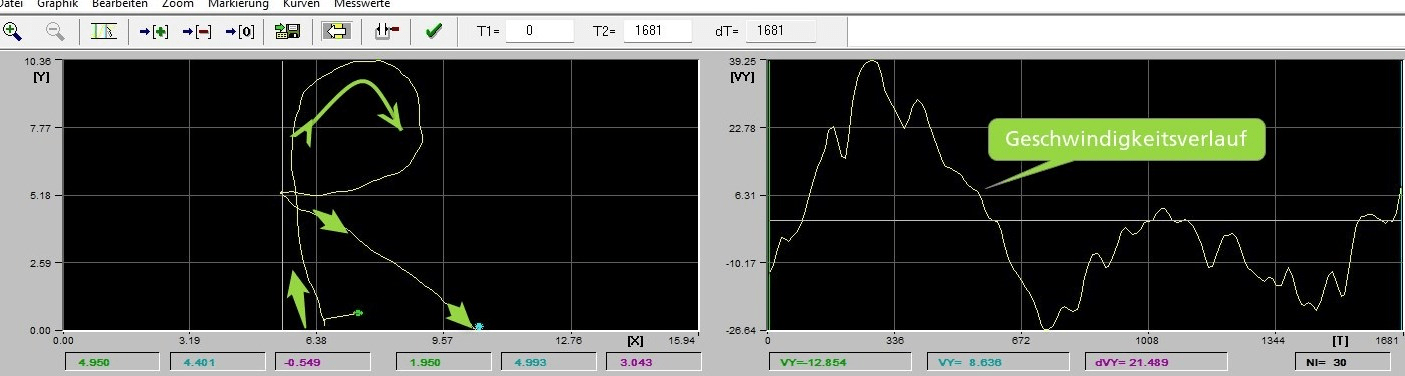Click the cut segment marker icon
The height and width of the screenshot is (376, 1405).
click(x=386, y=31)
